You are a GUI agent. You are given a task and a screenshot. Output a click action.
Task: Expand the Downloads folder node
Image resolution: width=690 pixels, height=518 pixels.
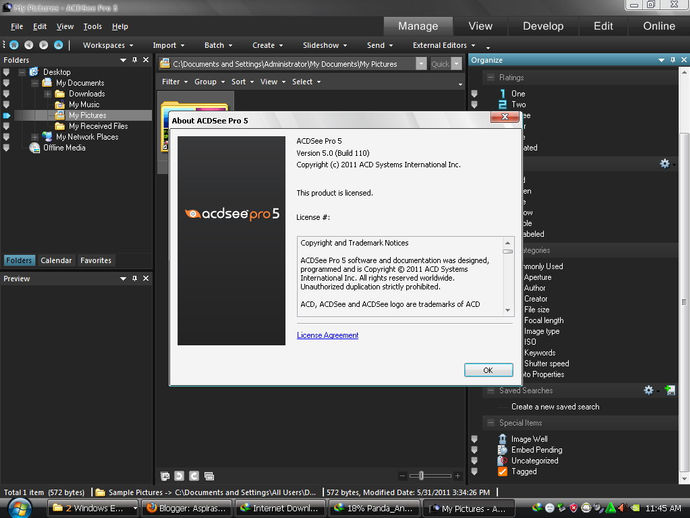[47, 94]
